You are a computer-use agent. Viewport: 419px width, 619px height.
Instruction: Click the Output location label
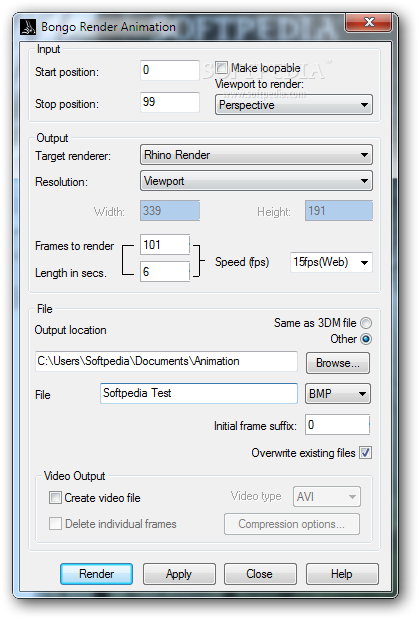[70, 330]
